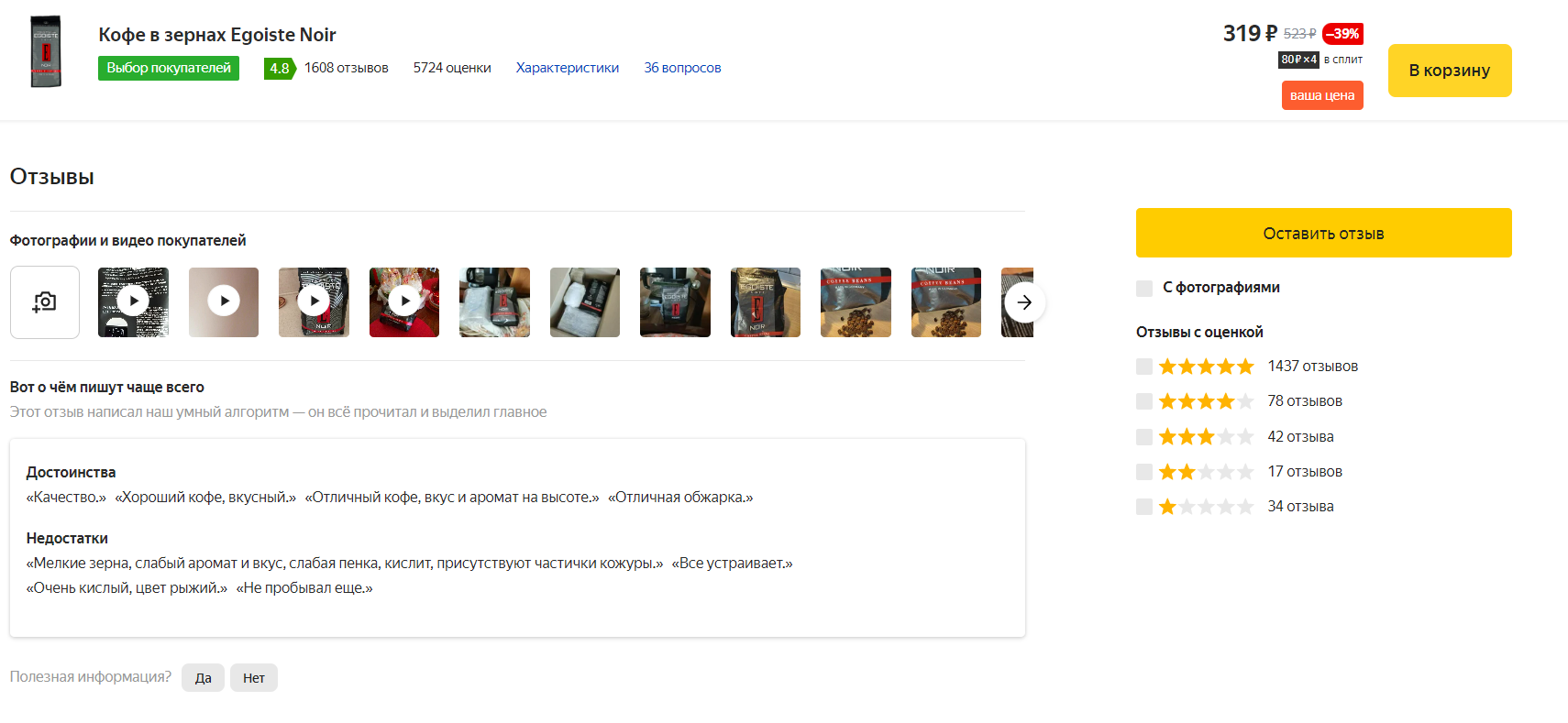Click the Недостатки heading
The image size is (1568, 723).
[x=67, y=539]
